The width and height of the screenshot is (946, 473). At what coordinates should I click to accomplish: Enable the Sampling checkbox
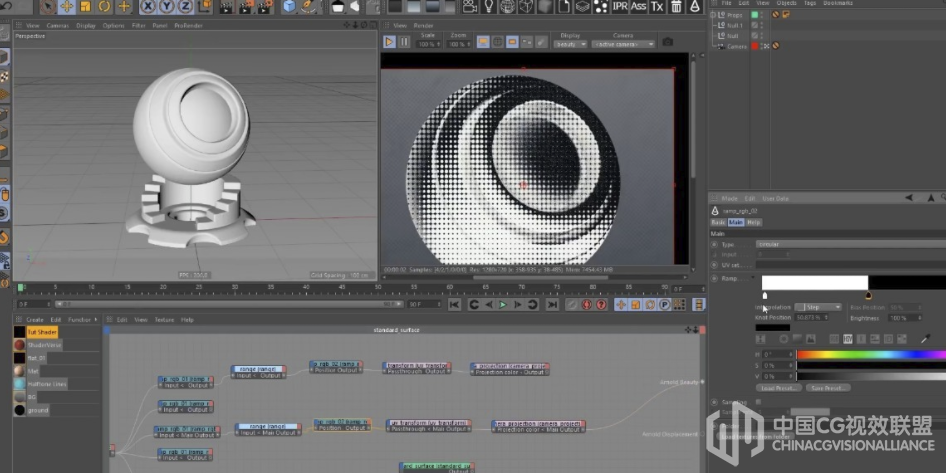click(x=758, y=402)
